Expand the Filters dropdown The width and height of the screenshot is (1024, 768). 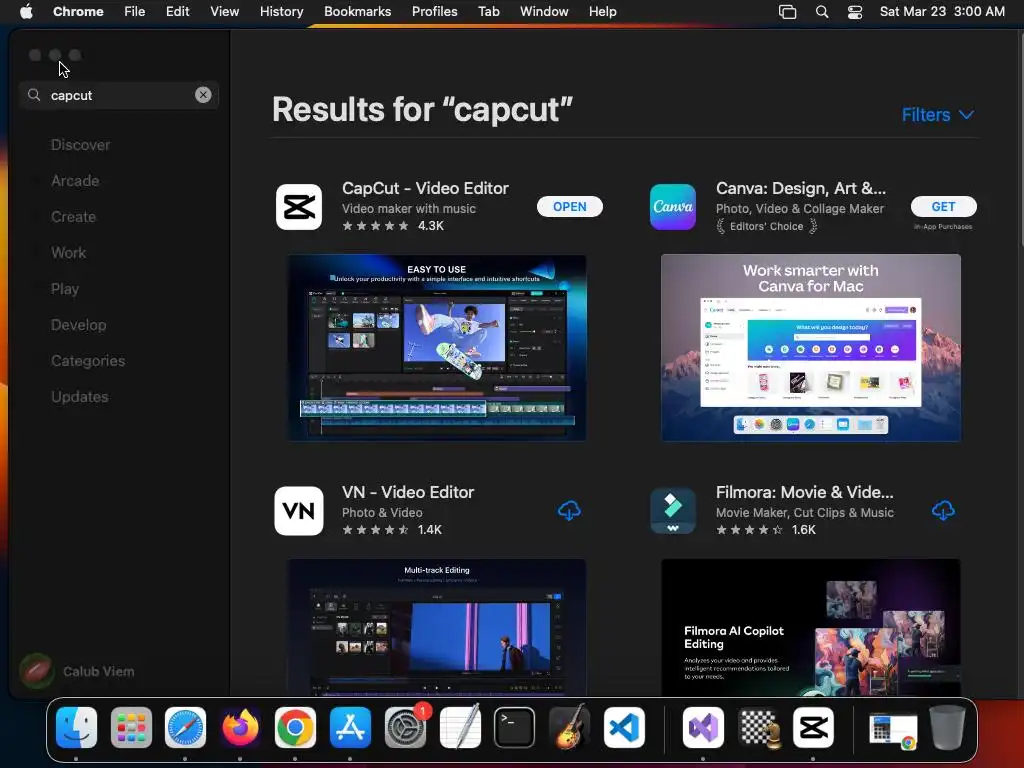[x=938, y=115]
